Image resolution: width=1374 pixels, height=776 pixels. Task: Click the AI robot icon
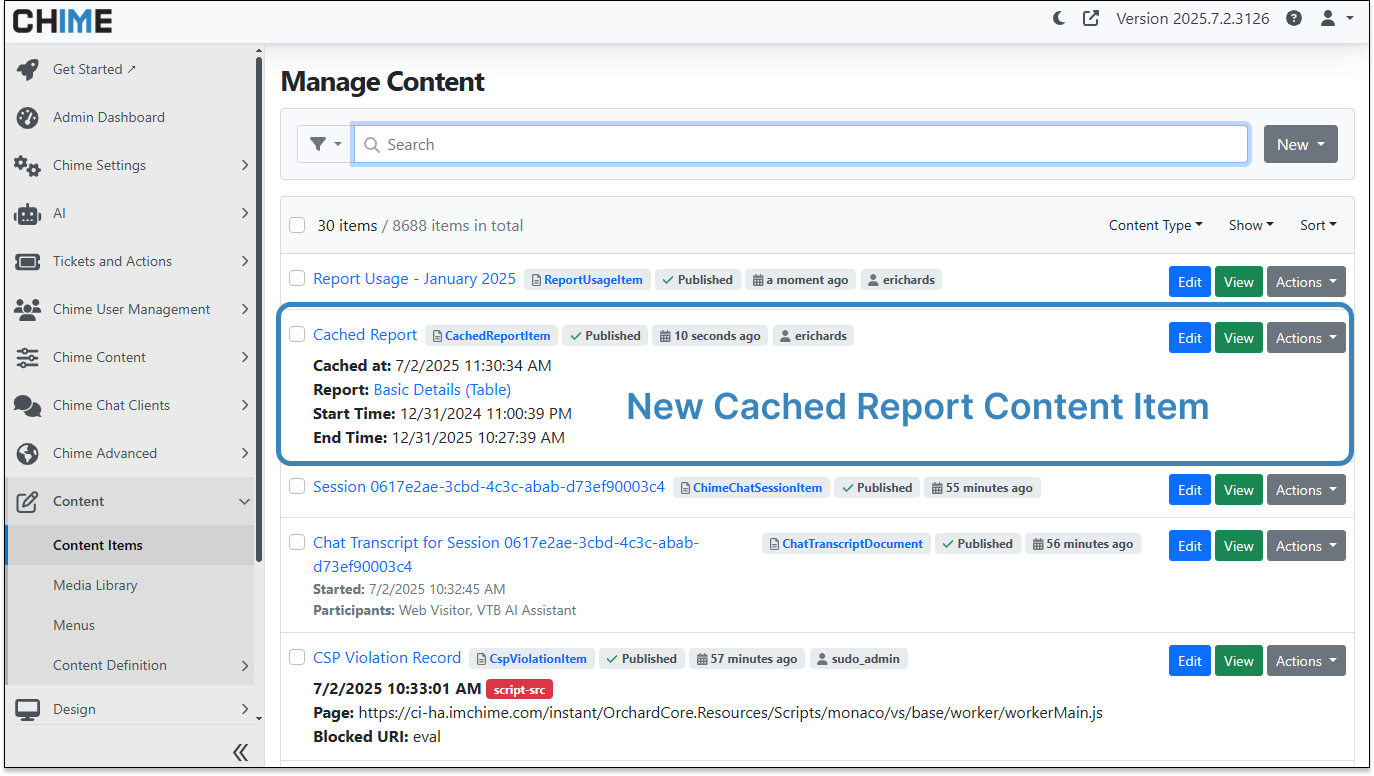28,213
